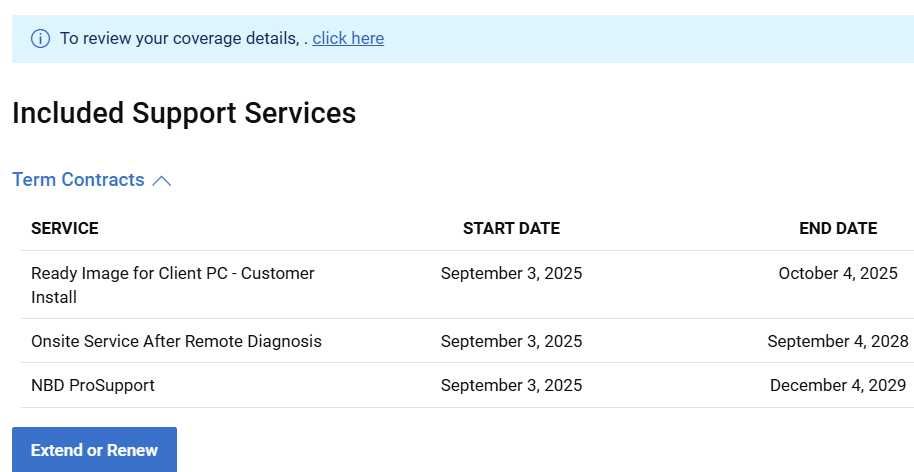Open the "click here" coverage details link

tap(348, 39)
